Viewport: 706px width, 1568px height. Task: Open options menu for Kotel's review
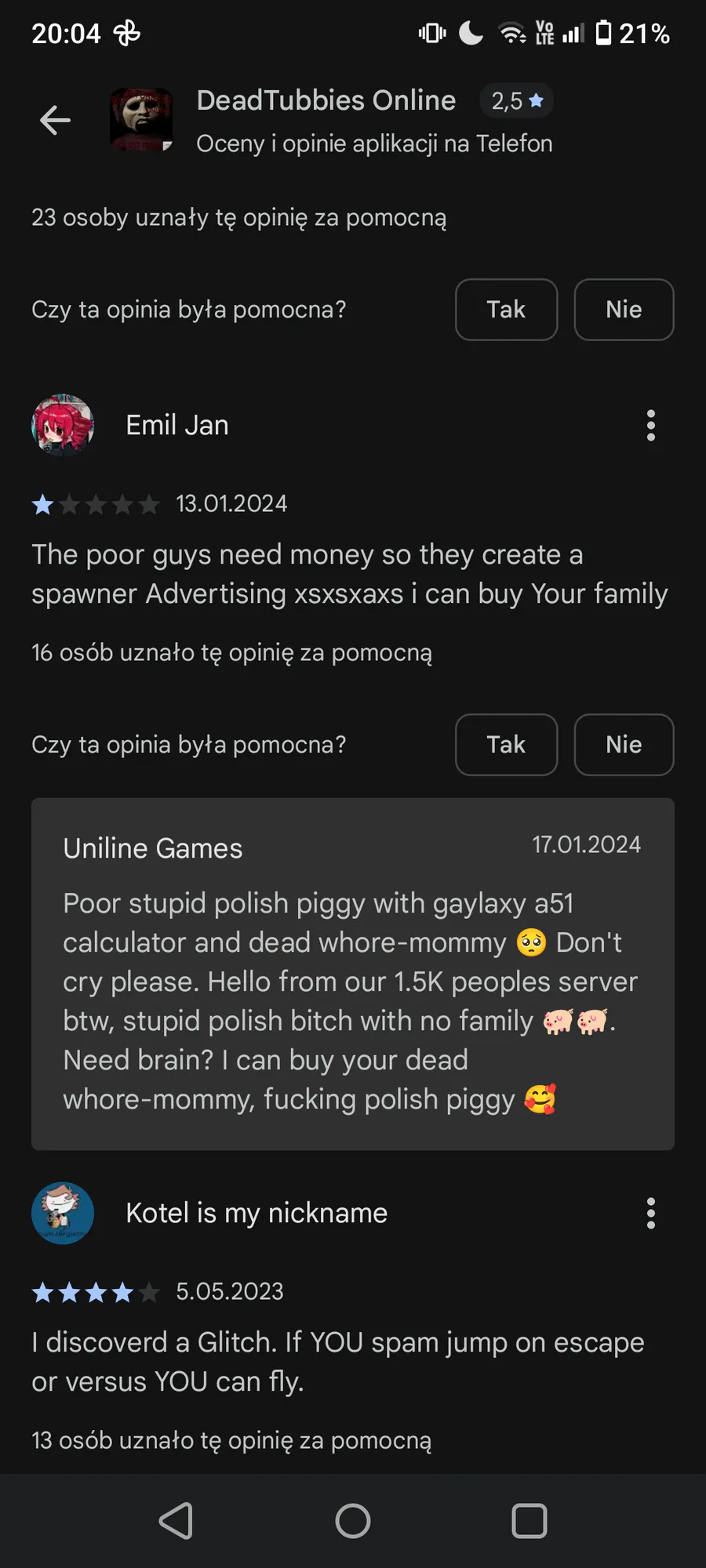pyautogui.click(x=650, y=1213)
